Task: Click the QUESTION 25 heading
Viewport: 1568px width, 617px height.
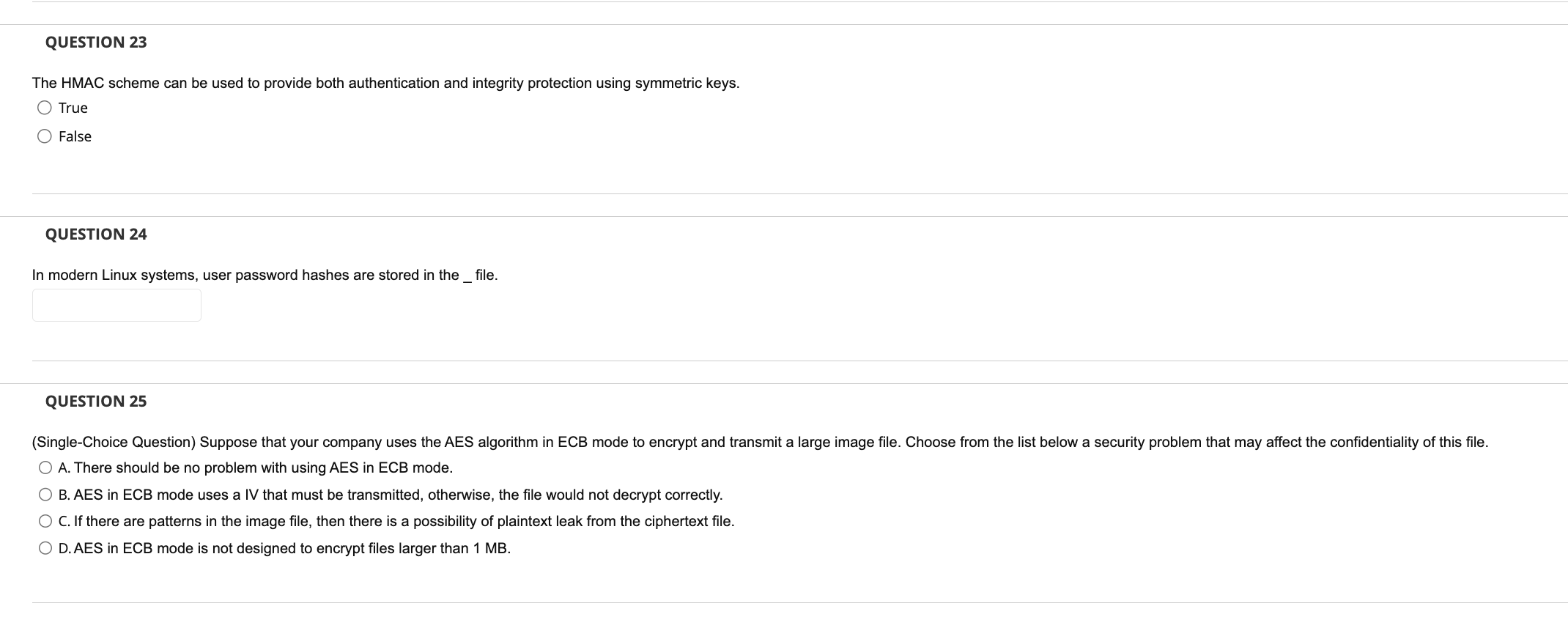Action: [x=95, y=401]
